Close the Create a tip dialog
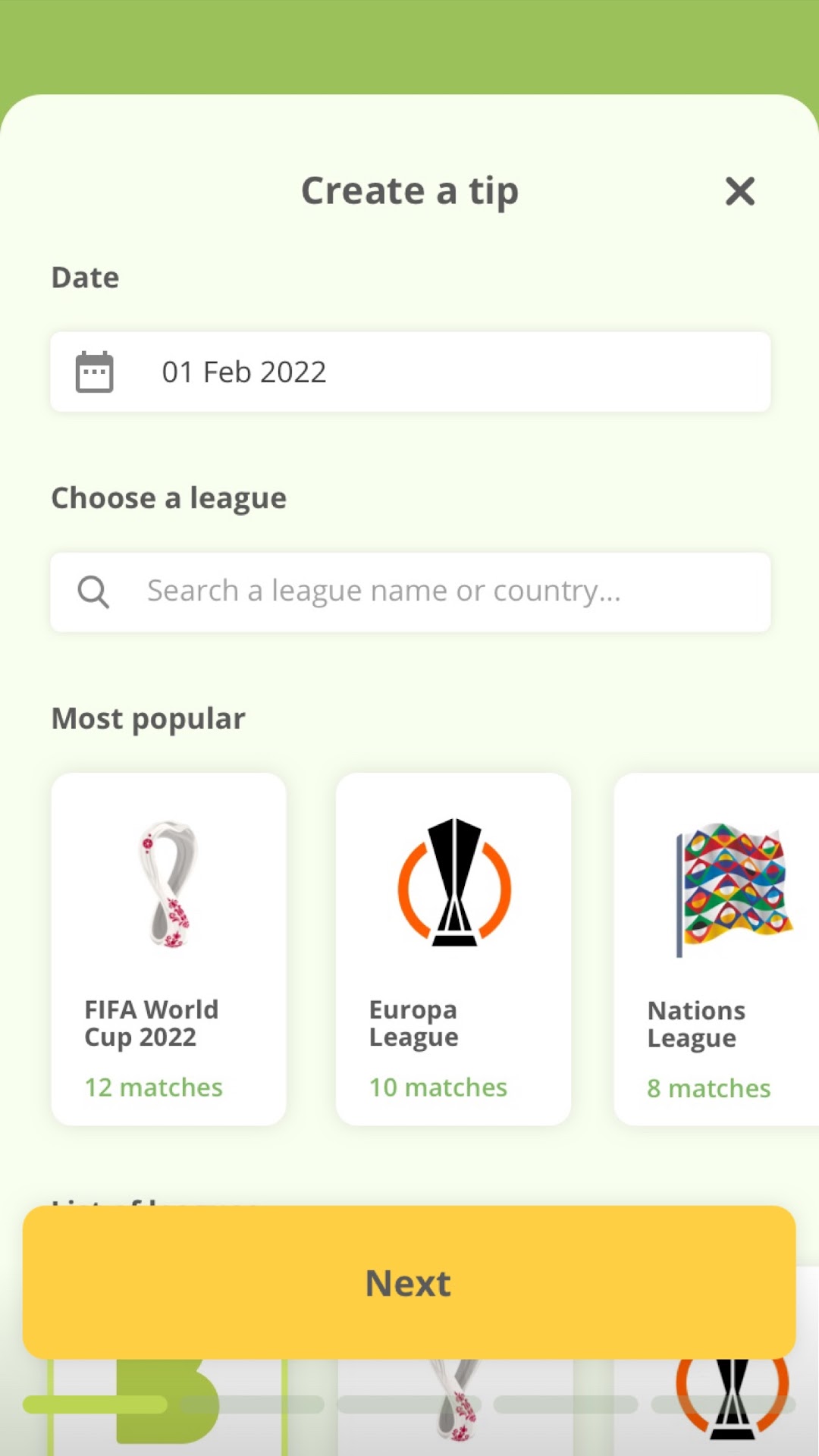 (x=739, y=191)
